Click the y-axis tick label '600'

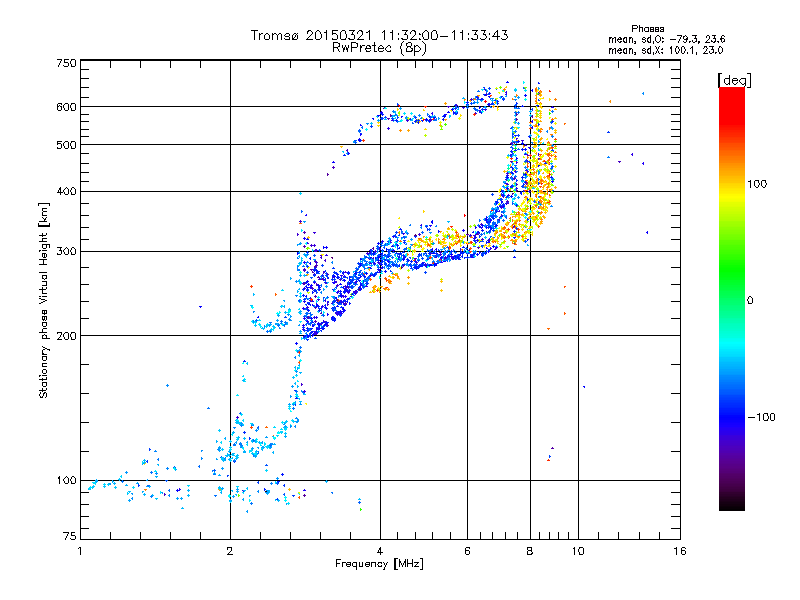pos(66,107)
